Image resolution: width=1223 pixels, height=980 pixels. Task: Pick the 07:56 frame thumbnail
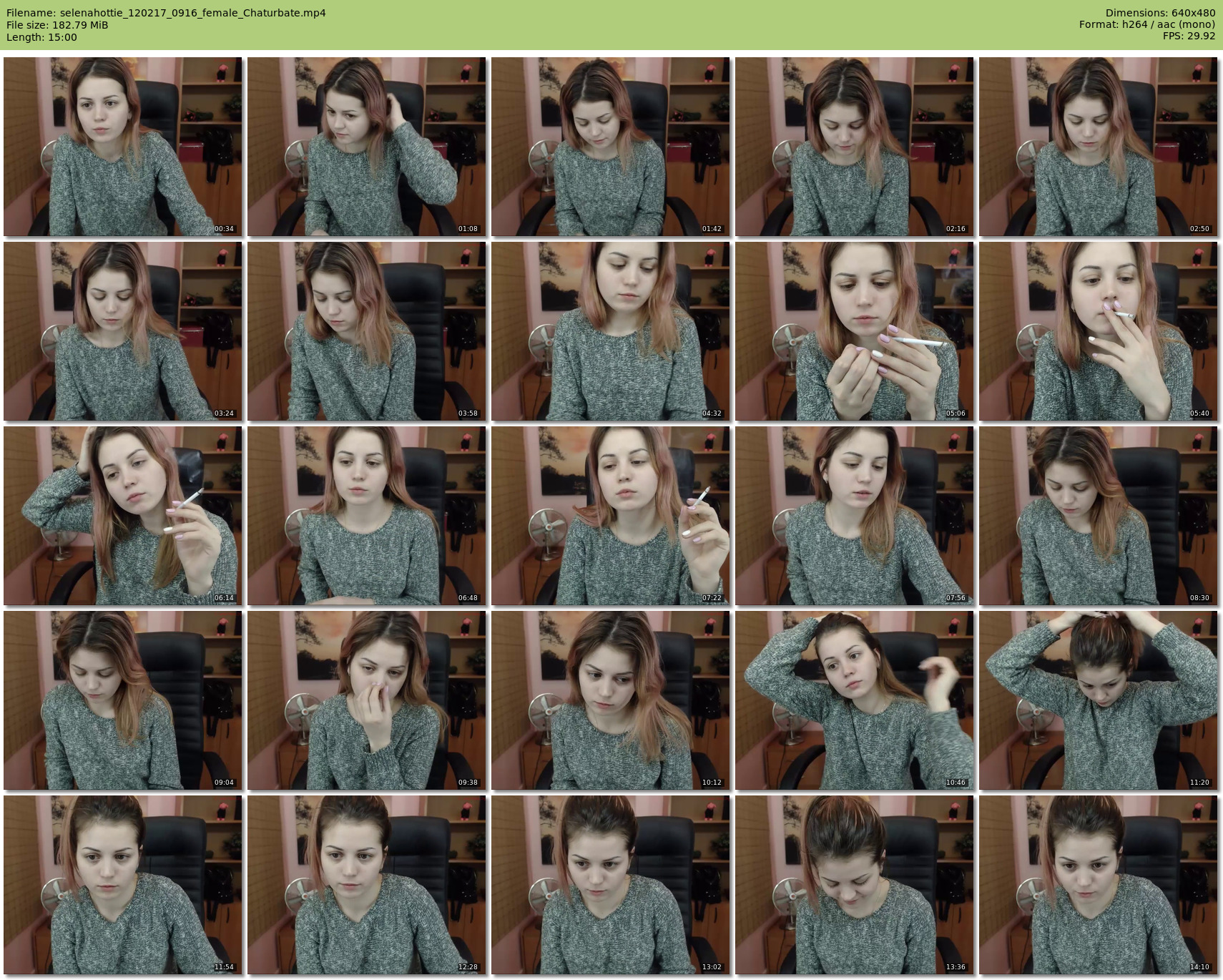(x=855, y=516)
